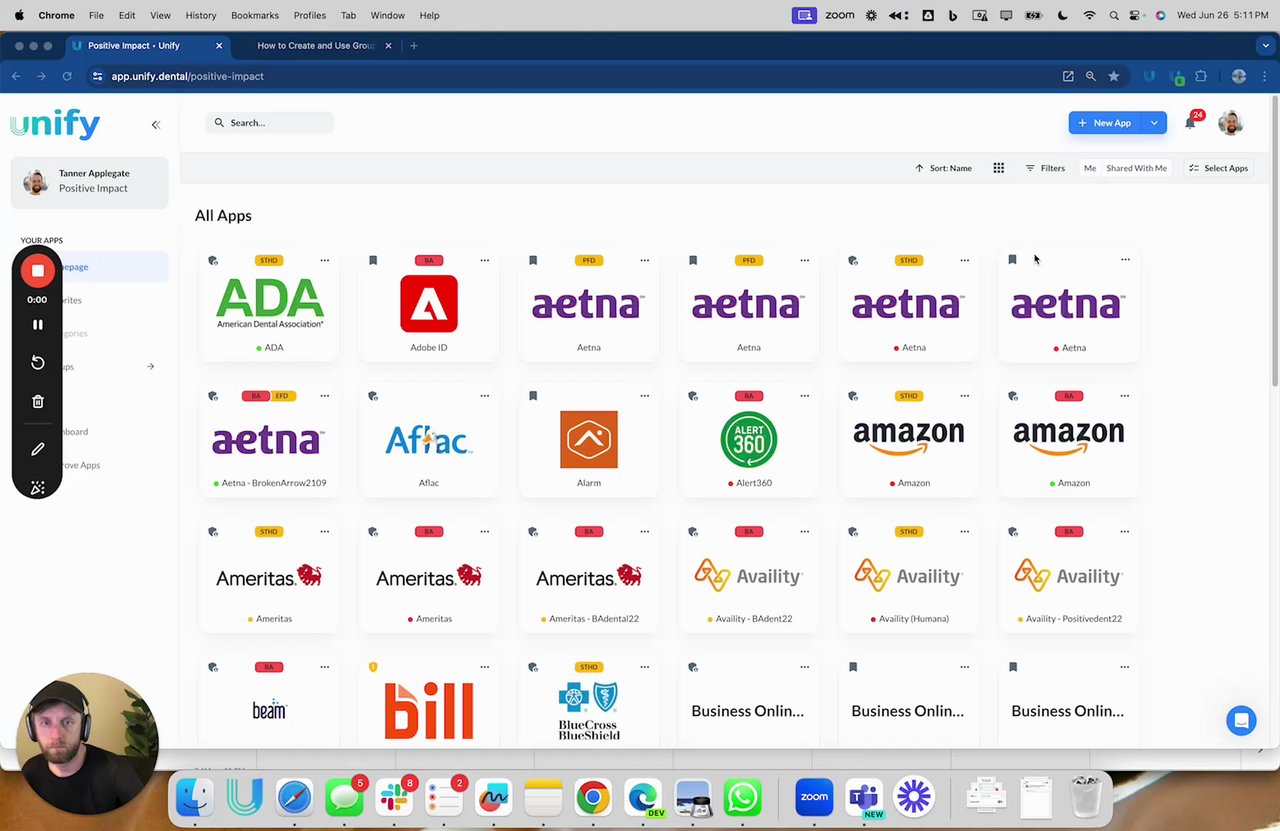Pause the recording in the recorder bar
1280x831 pixels.
(37, 325)
